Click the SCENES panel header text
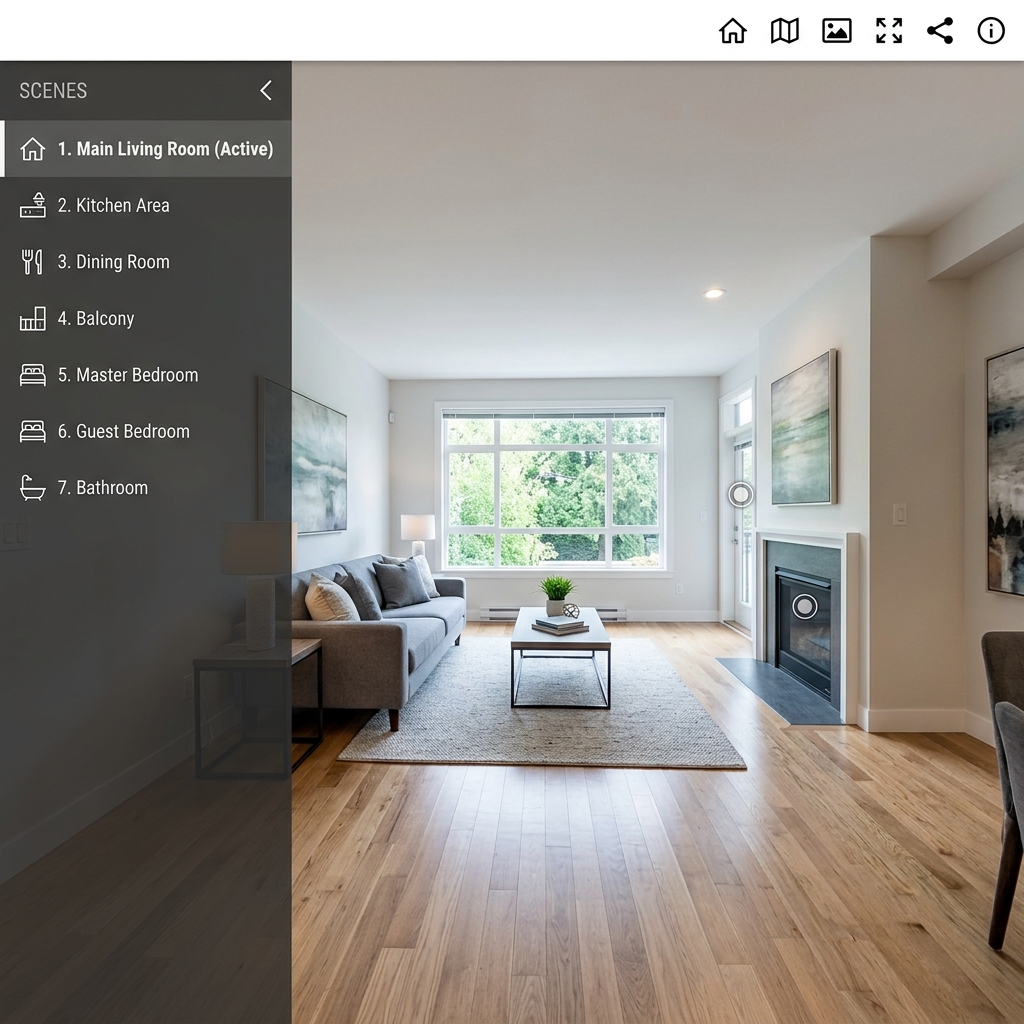Screen dimensions: 1024x1024 53,91
